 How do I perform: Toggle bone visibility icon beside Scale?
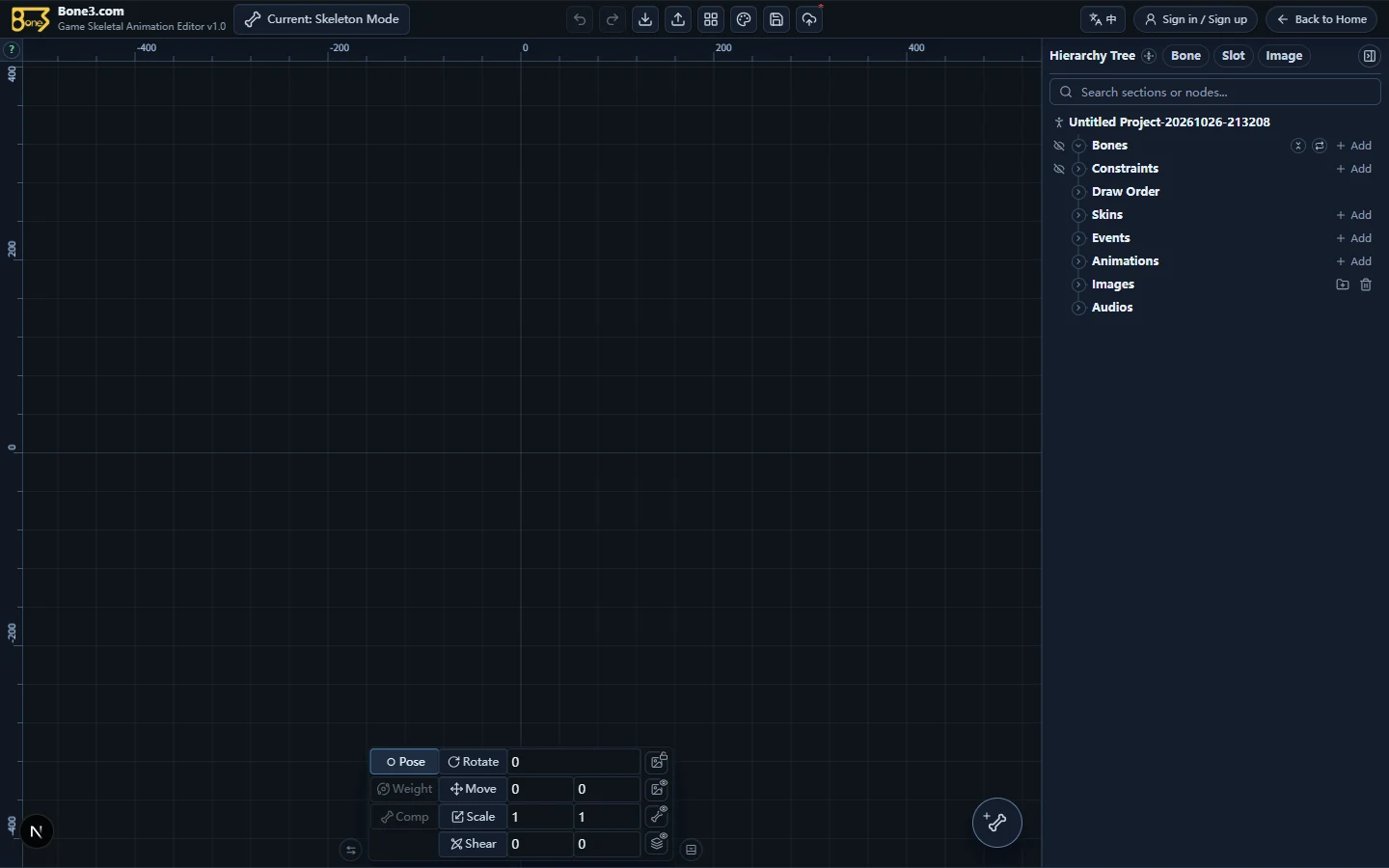[x=658, y=816]
